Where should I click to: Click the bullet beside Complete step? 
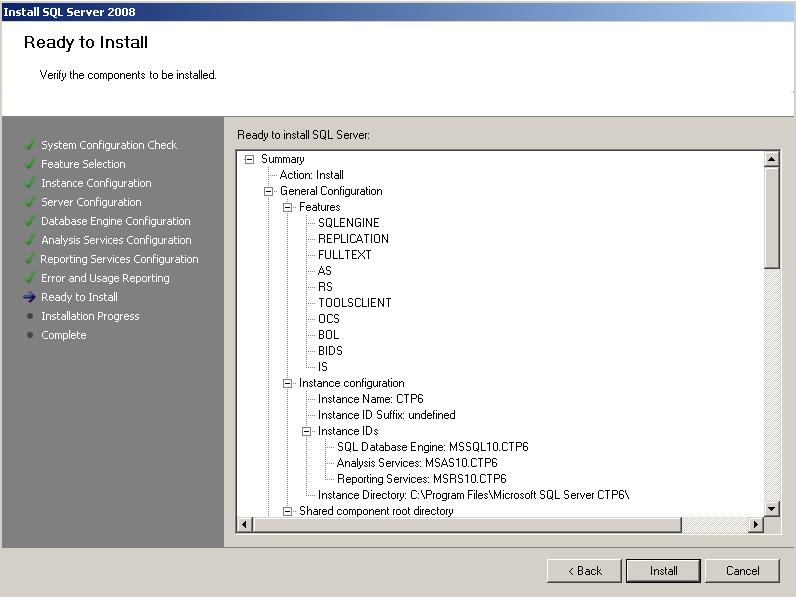pos(30,335)
